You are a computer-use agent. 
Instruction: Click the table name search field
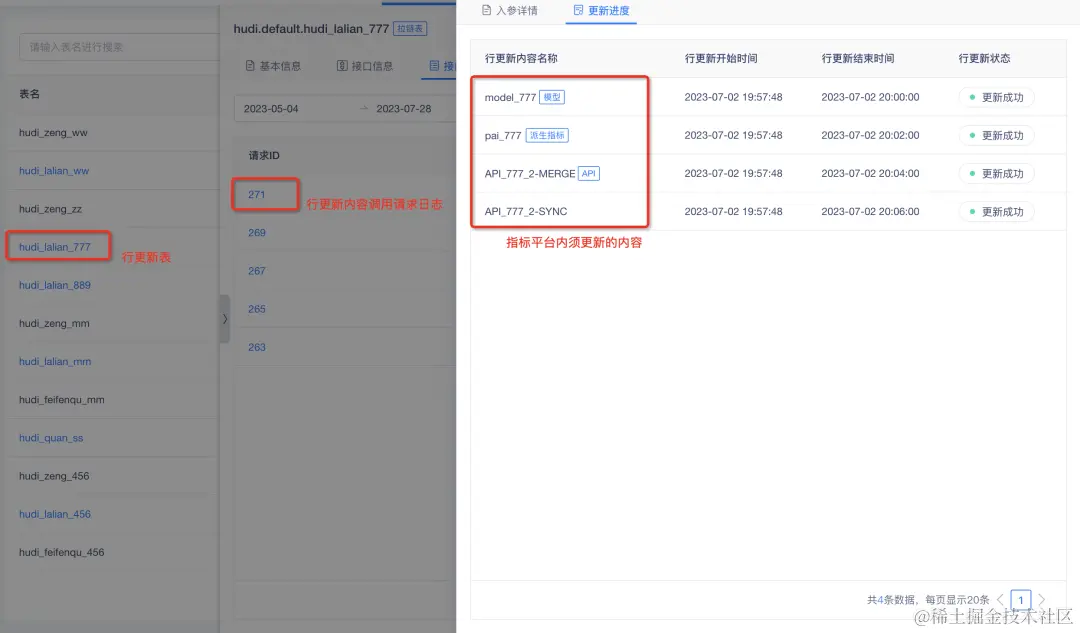[x=119, y=47]
